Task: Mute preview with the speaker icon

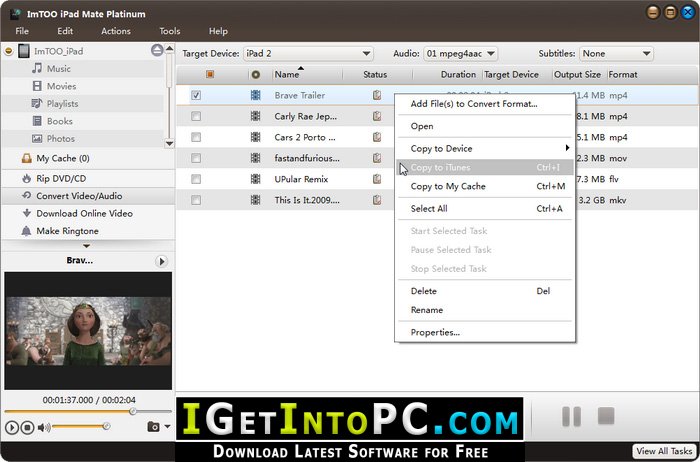Action: [x=44, y=428]
